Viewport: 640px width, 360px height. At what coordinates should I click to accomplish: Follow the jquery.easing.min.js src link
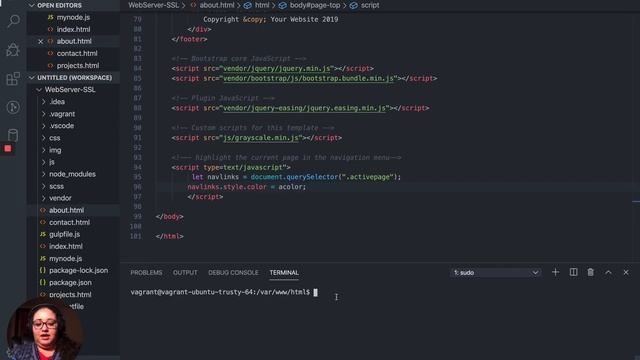click(304, 108)
